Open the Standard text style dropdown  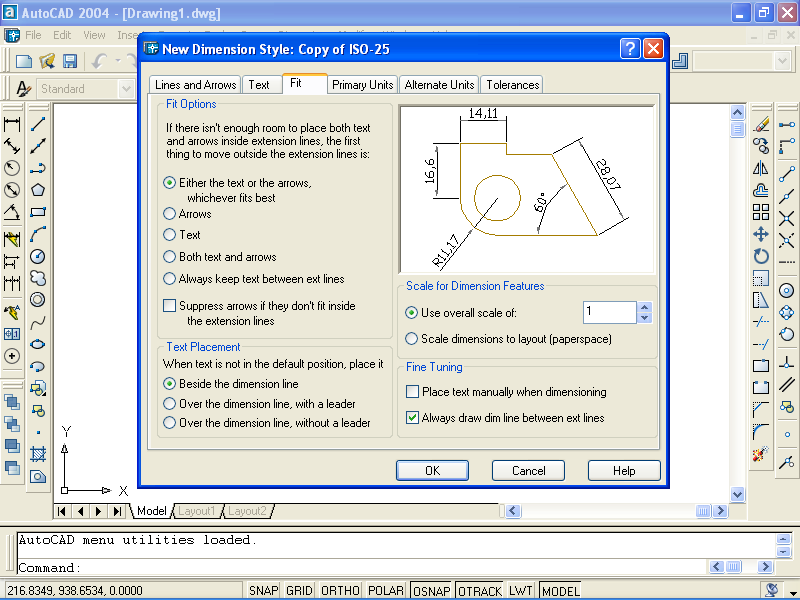[x=126, y=89]
